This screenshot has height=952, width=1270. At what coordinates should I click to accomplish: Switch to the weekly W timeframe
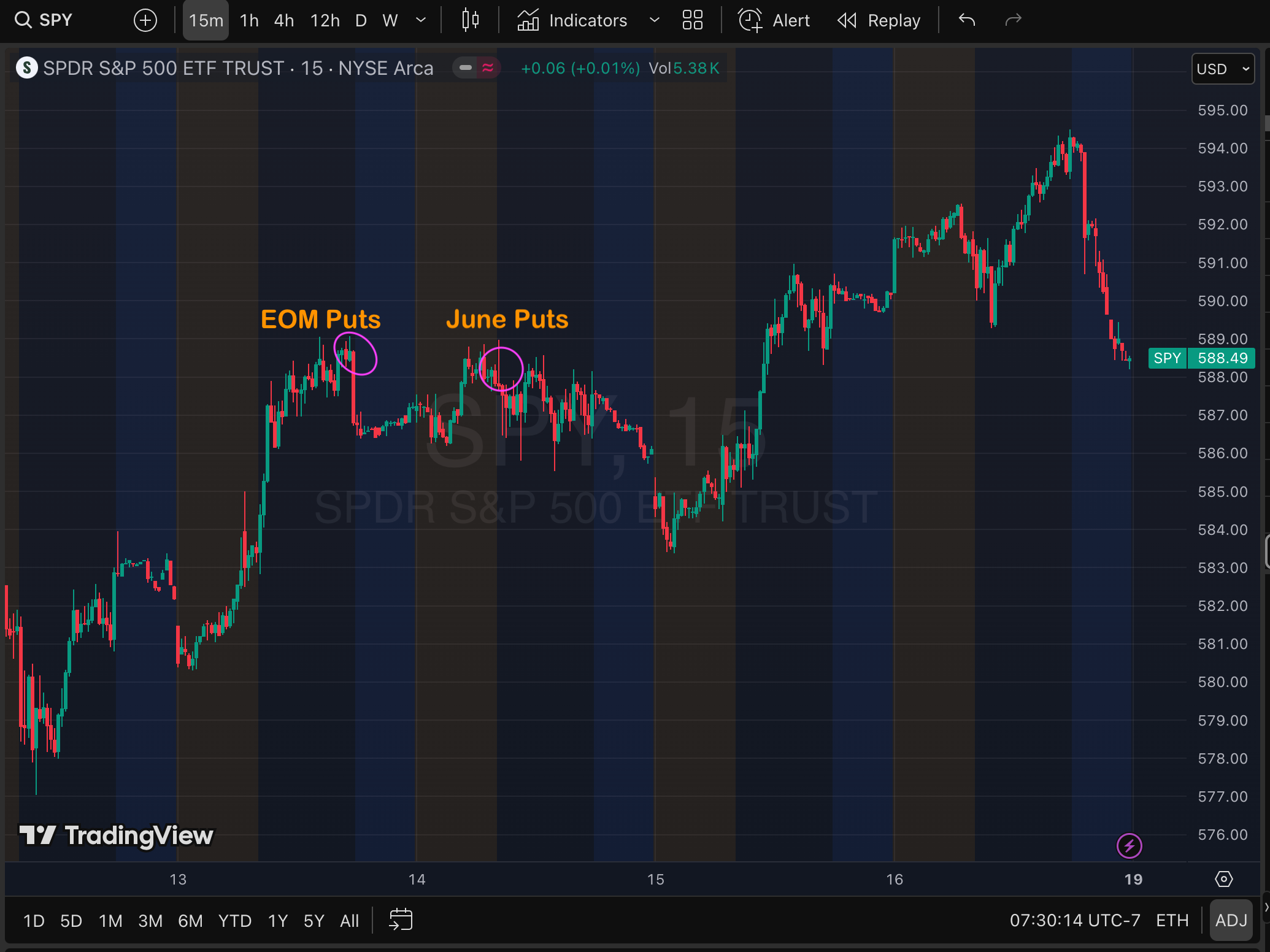390,20
